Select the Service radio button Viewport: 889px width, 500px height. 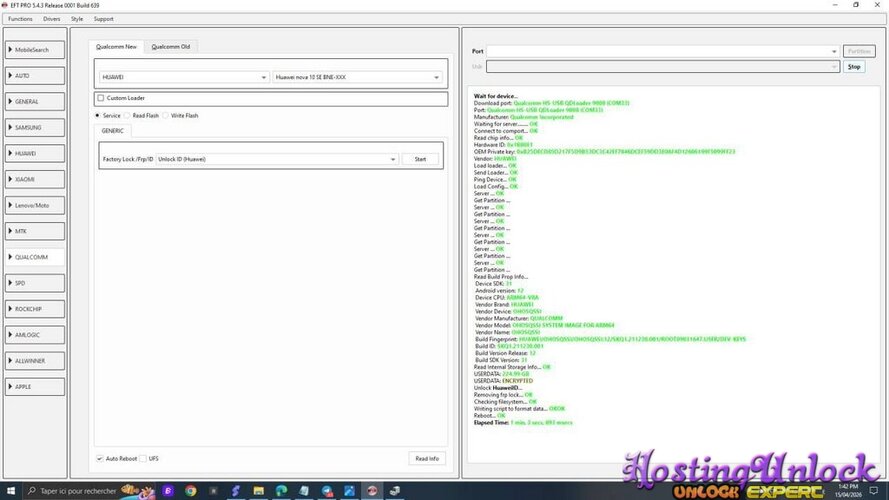coord(98,116)
